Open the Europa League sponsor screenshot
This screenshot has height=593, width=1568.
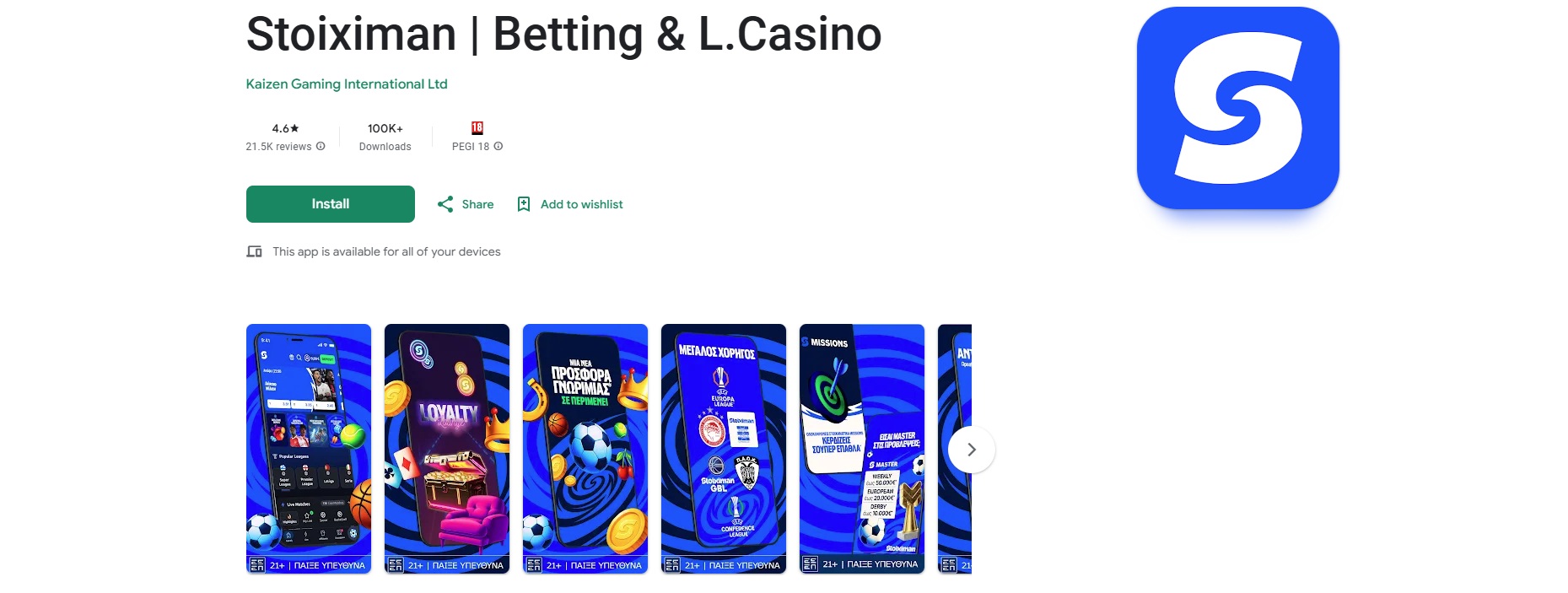(x=724, y=449)
